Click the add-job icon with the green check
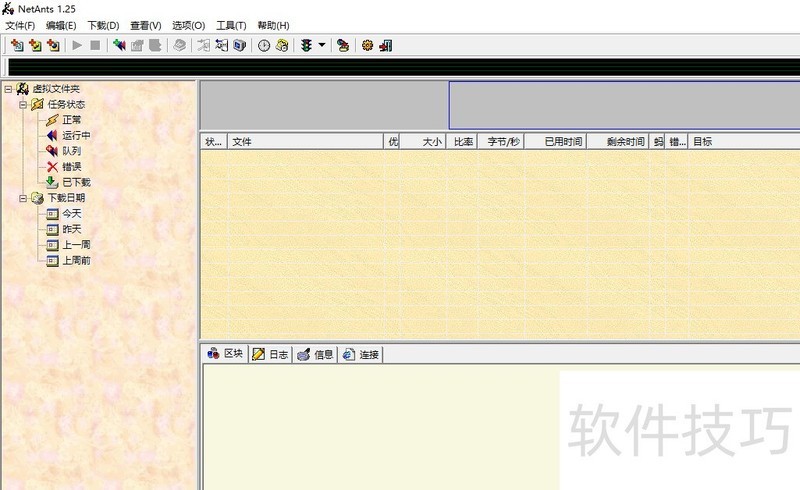The height and width of the screenshot is (490, 800). point(35,45)
